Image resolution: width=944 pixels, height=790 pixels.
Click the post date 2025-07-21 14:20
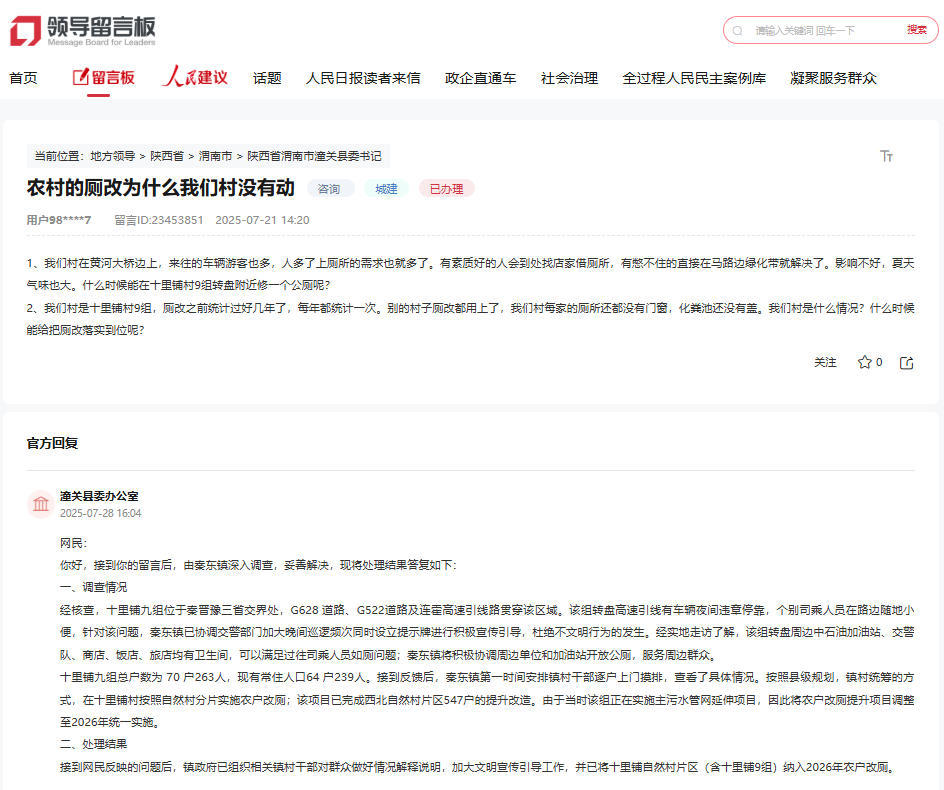click(x=262, y=220)
